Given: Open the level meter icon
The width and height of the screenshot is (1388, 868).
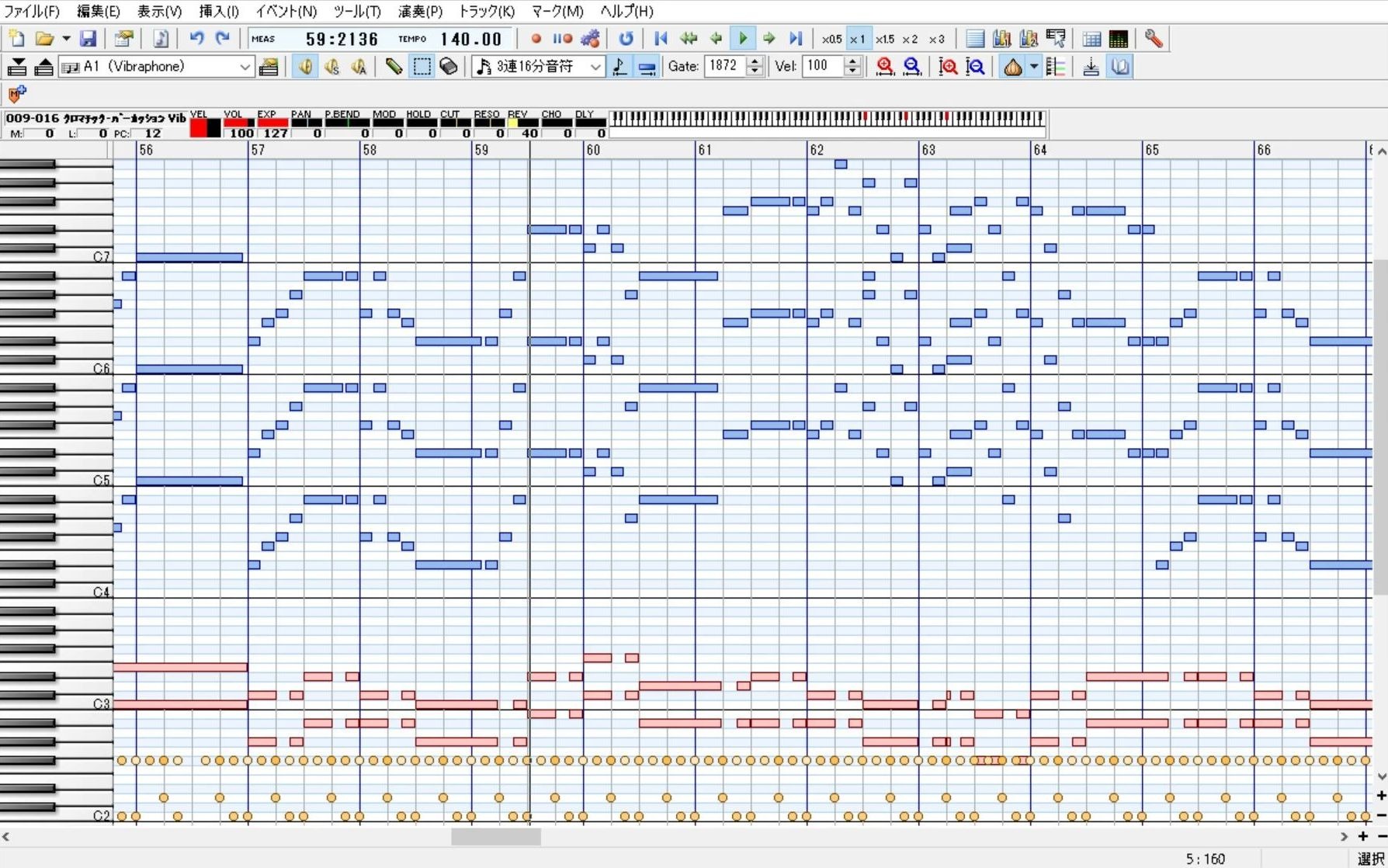Looking at the screenshot, I should 1119,39.
